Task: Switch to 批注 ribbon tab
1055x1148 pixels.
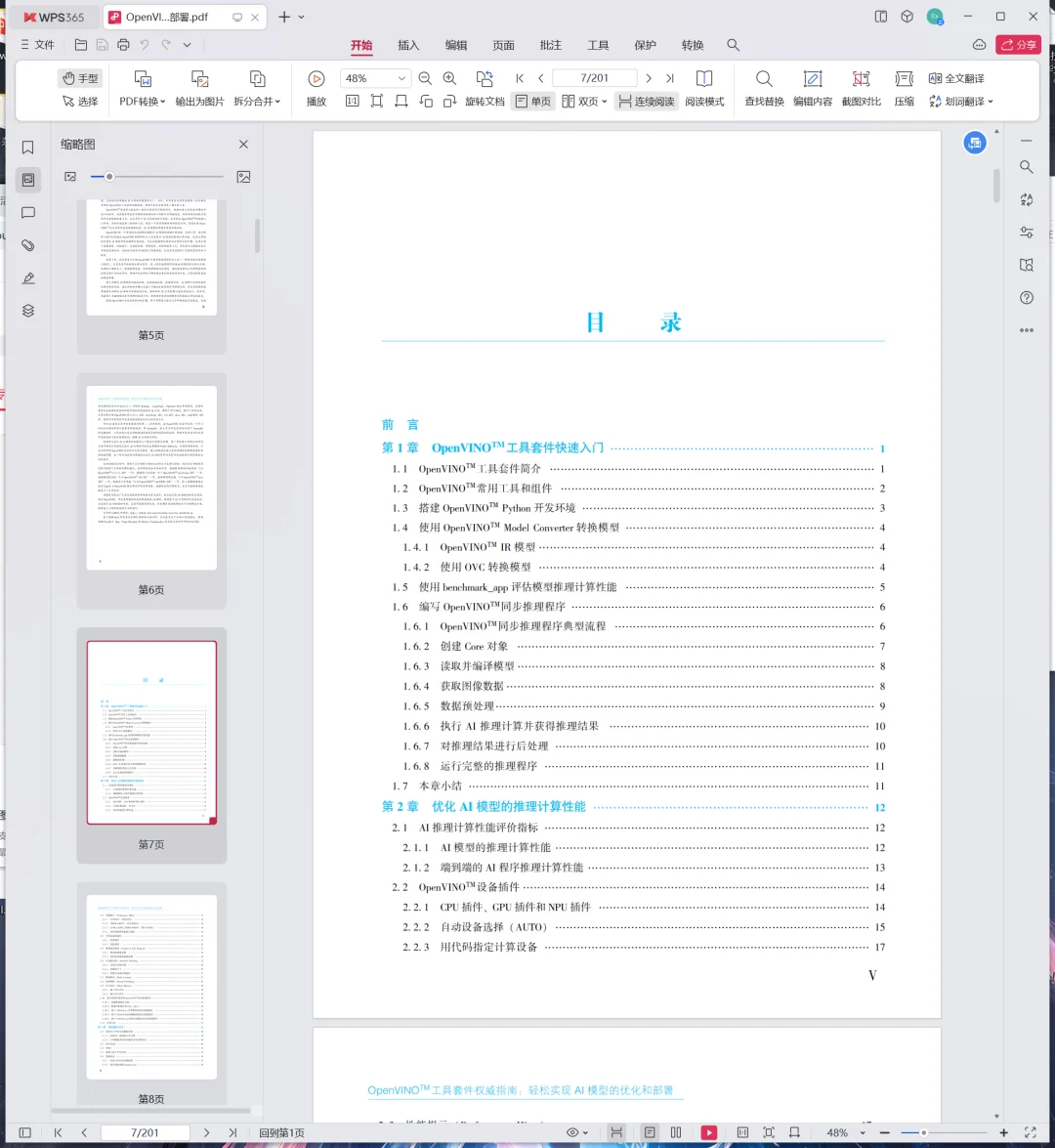Action: tap(551, 45)
